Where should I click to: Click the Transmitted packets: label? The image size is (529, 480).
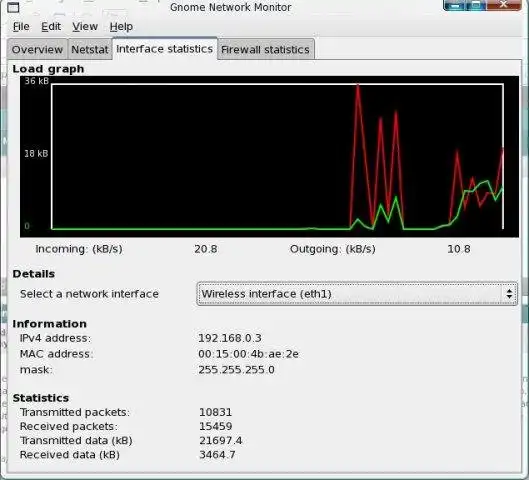[75, 412]
